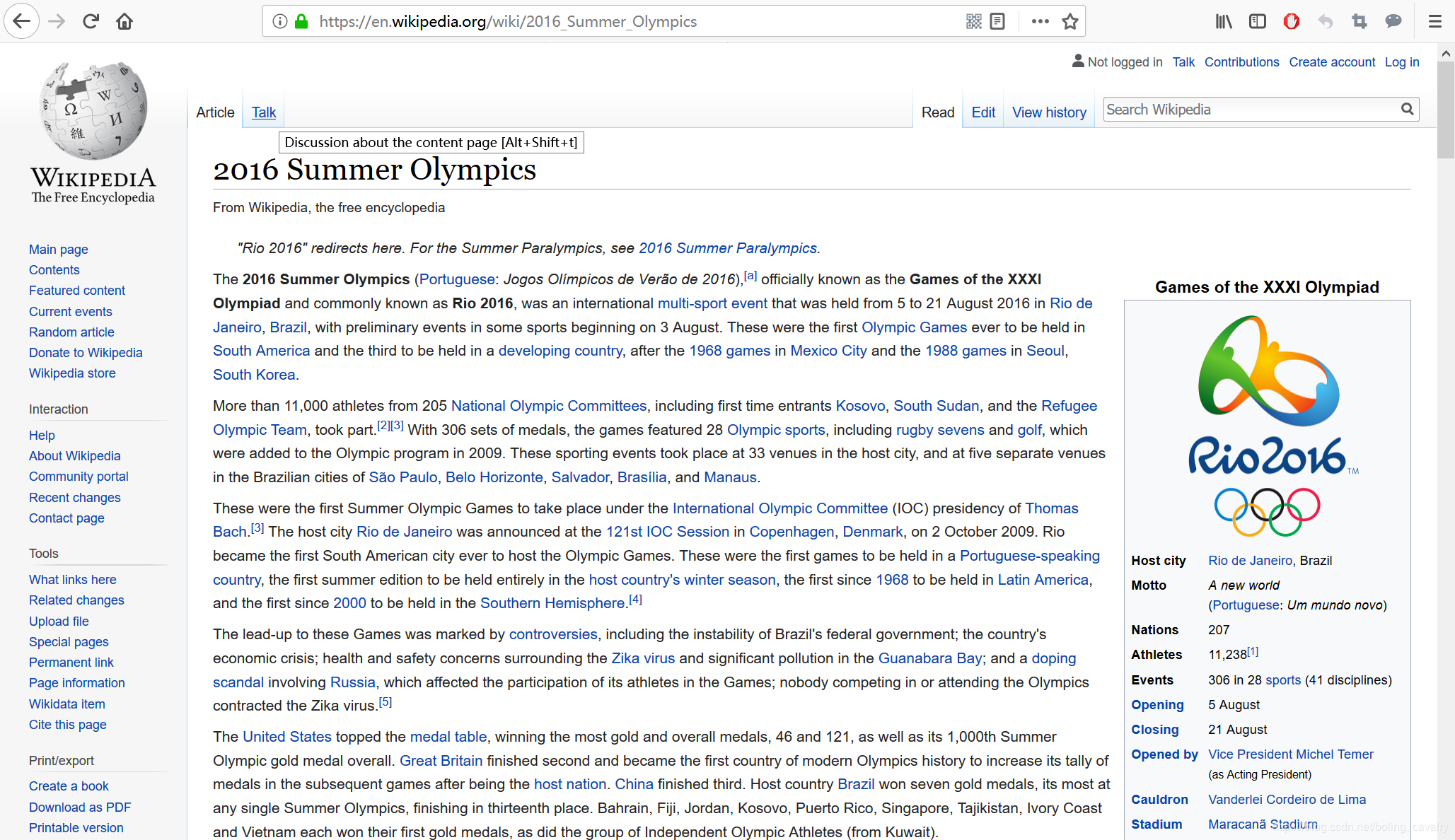1455x840 pixels.
Task: Toggle Reader View icon in address bar
Action: click(x=997, y=21)
